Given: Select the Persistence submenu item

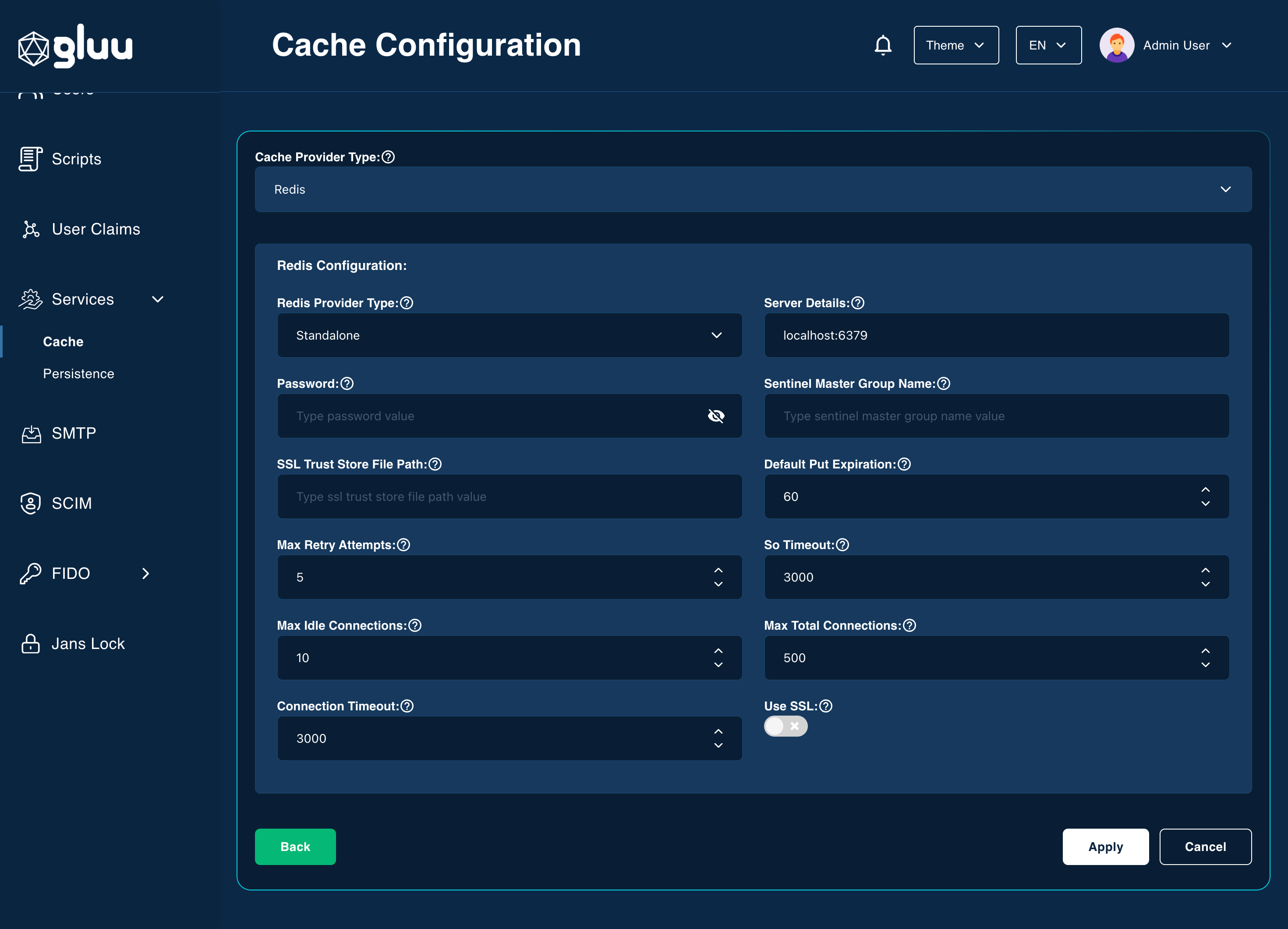Looking at the screenshot, I should tap(78, 374).
